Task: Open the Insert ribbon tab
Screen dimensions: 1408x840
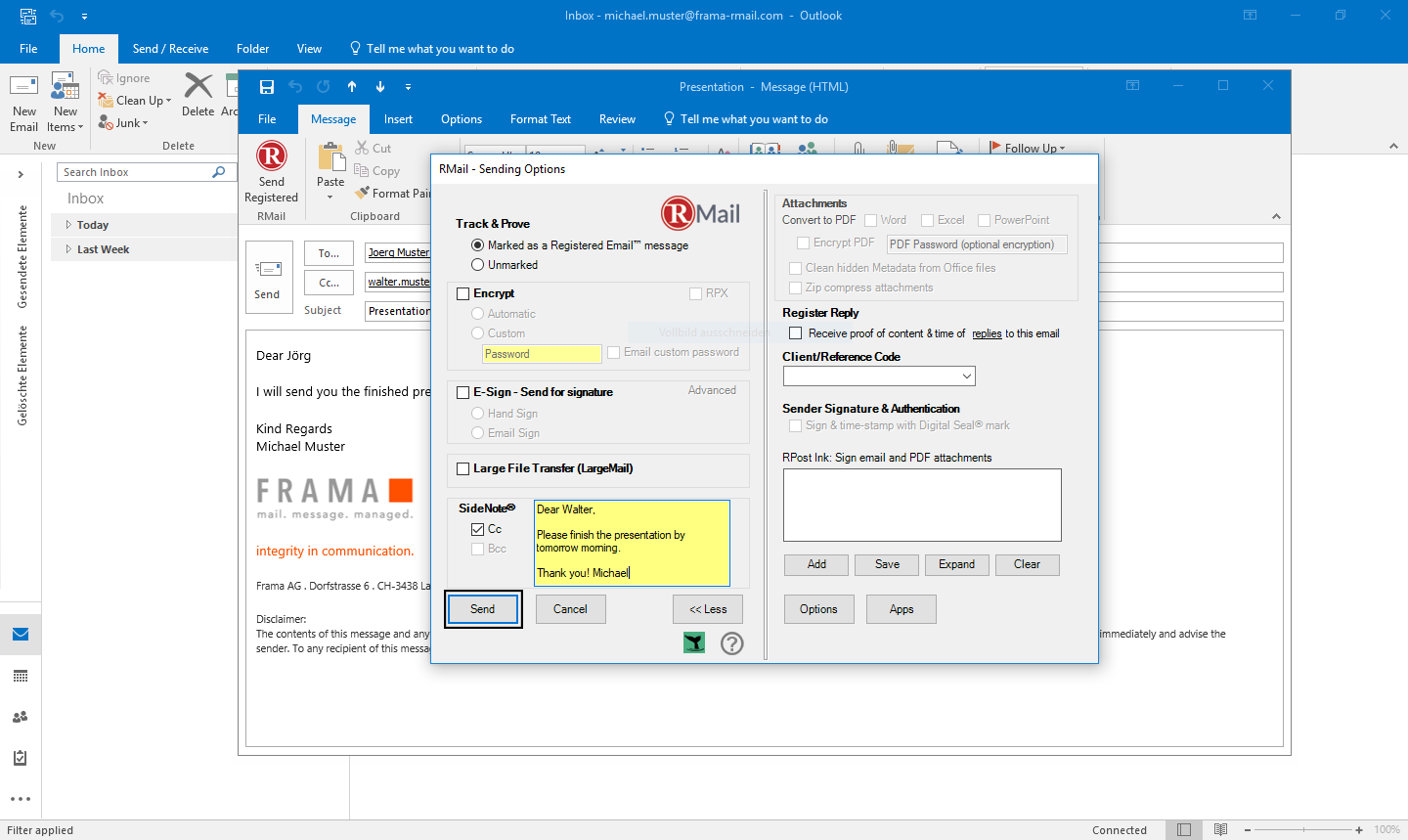Action: [398, 119]
